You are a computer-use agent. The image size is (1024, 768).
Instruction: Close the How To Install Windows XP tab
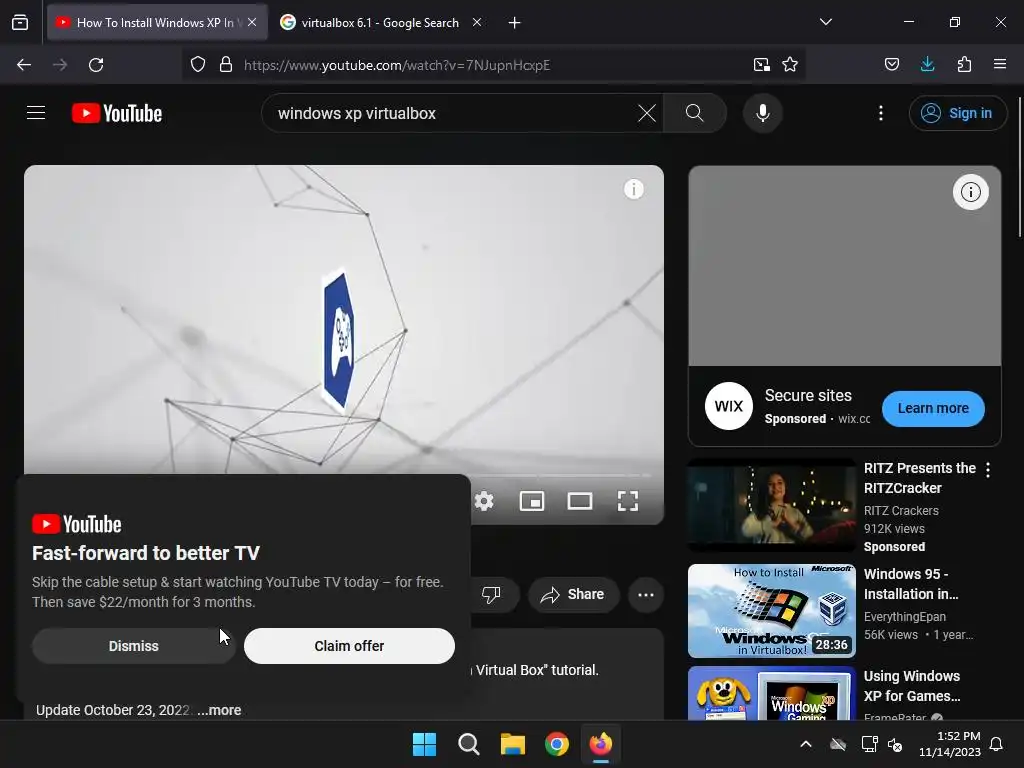[252, 22]
